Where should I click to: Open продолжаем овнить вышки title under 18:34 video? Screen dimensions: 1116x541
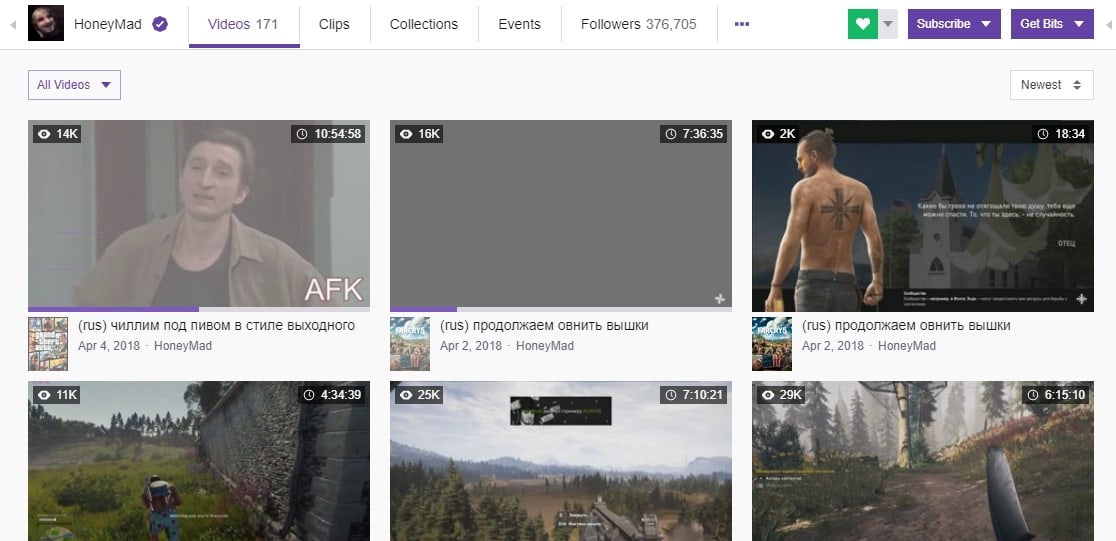906,326
